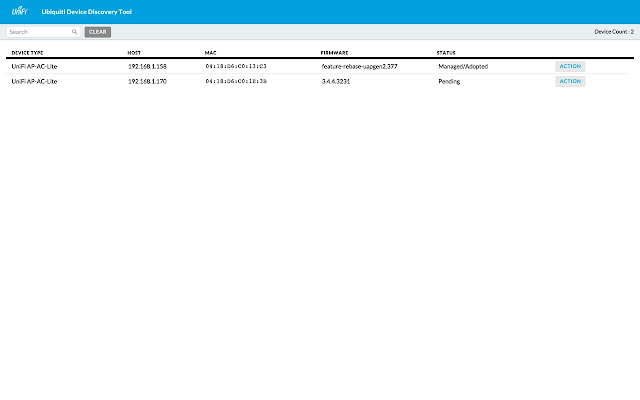Open ACTION for the Managed/Adopted device
Screen dimensions: 640x400
(x=570, y=66)
